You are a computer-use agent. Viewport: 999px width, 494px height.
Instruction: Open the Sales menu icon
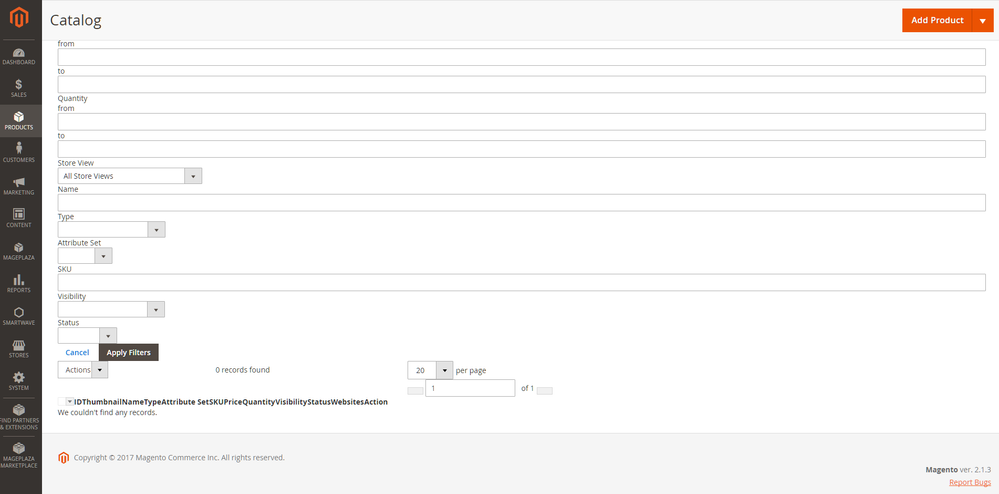point(20,88)
